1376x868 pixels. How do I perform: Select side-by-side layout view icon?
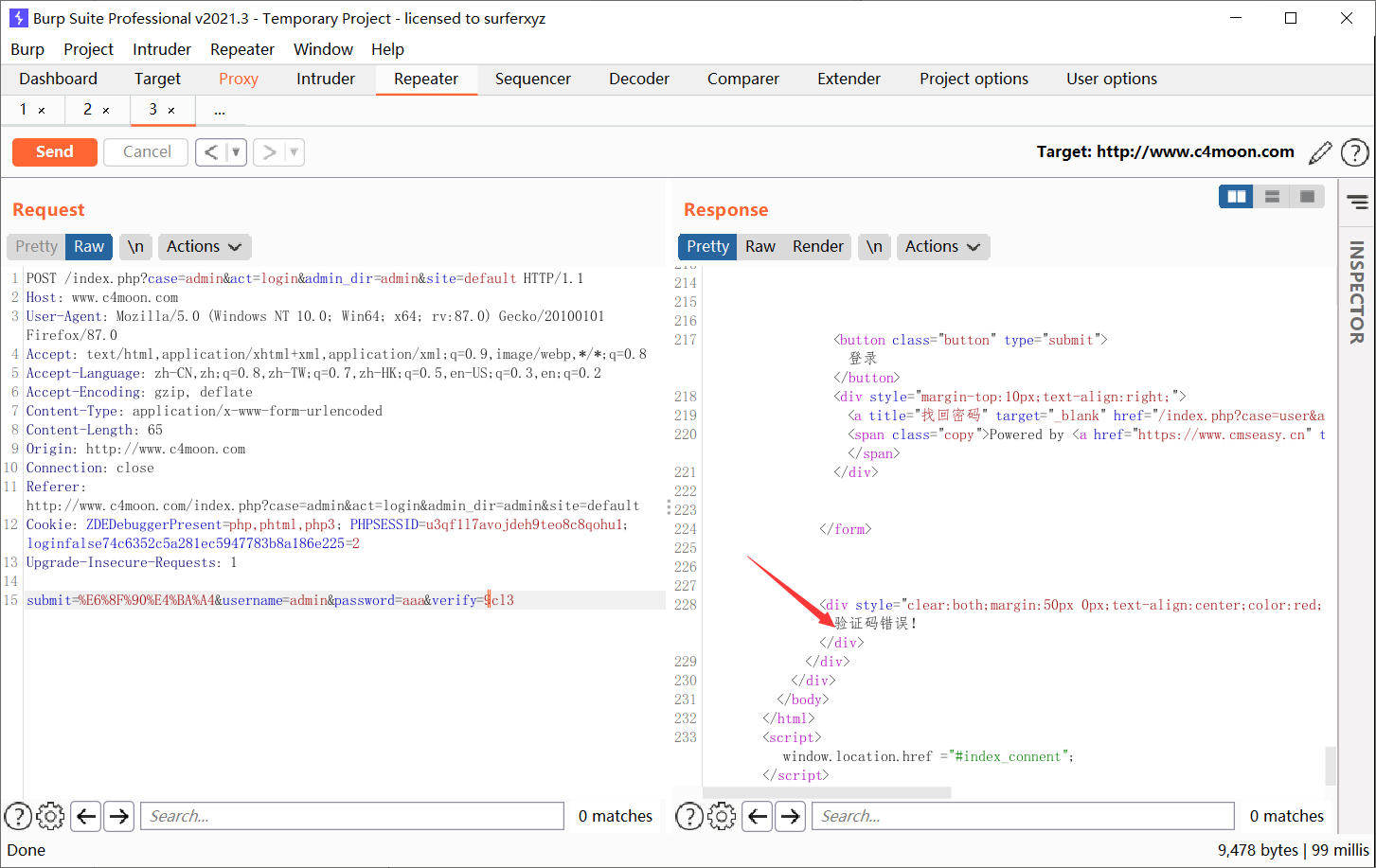1236,196
